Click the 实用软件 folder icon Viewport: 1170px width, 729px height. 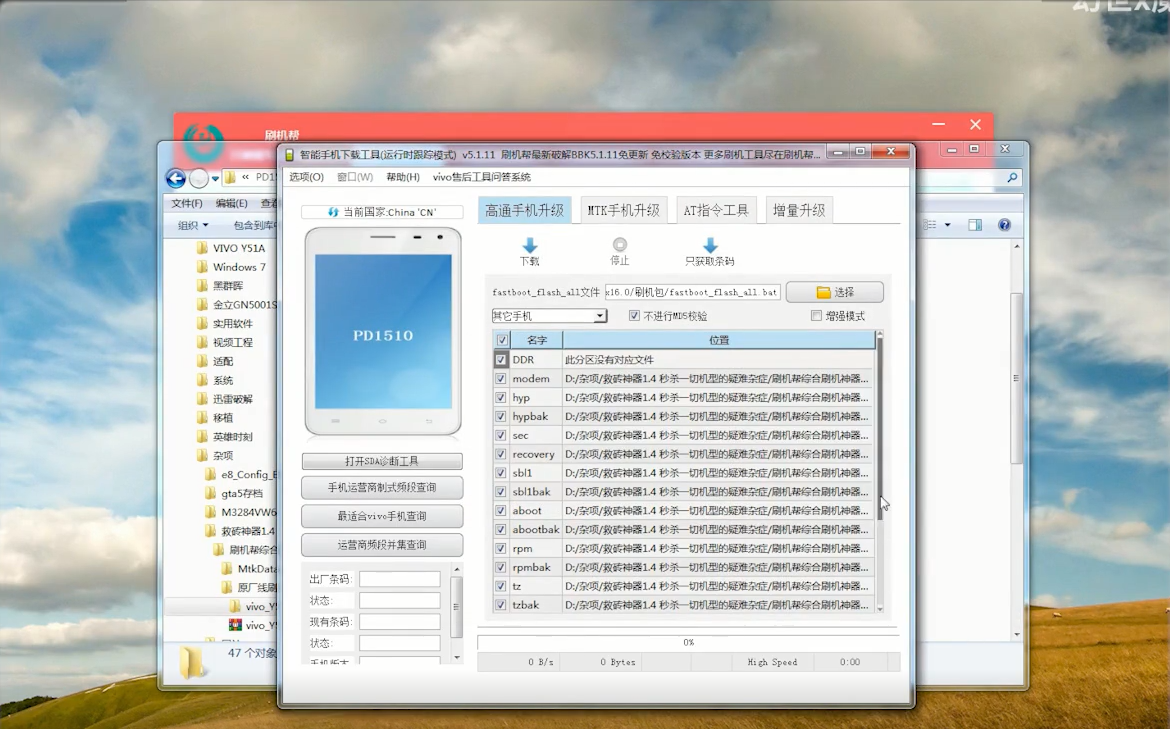click(202, 323)
